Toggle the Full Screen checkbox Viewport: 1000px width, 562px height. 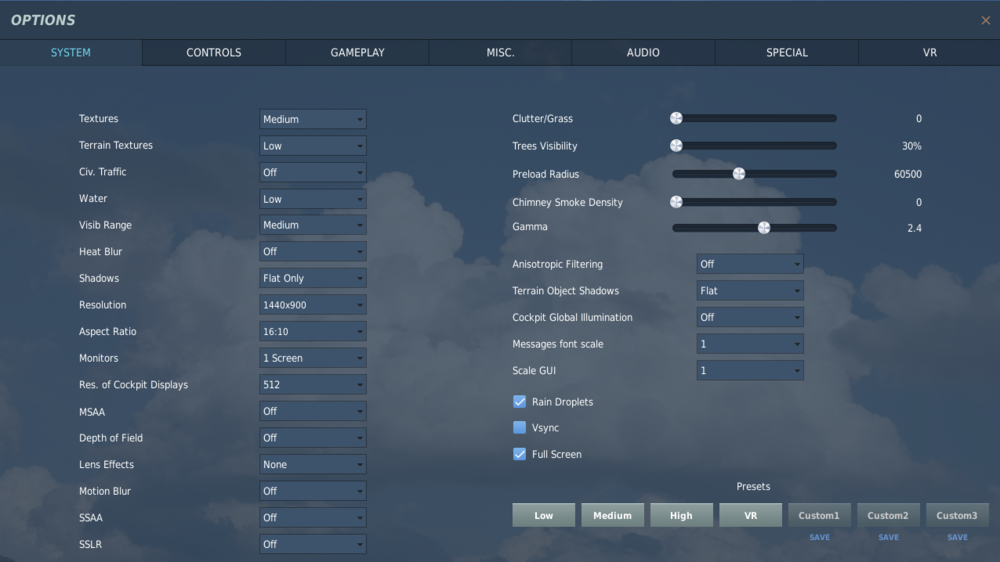519,454
